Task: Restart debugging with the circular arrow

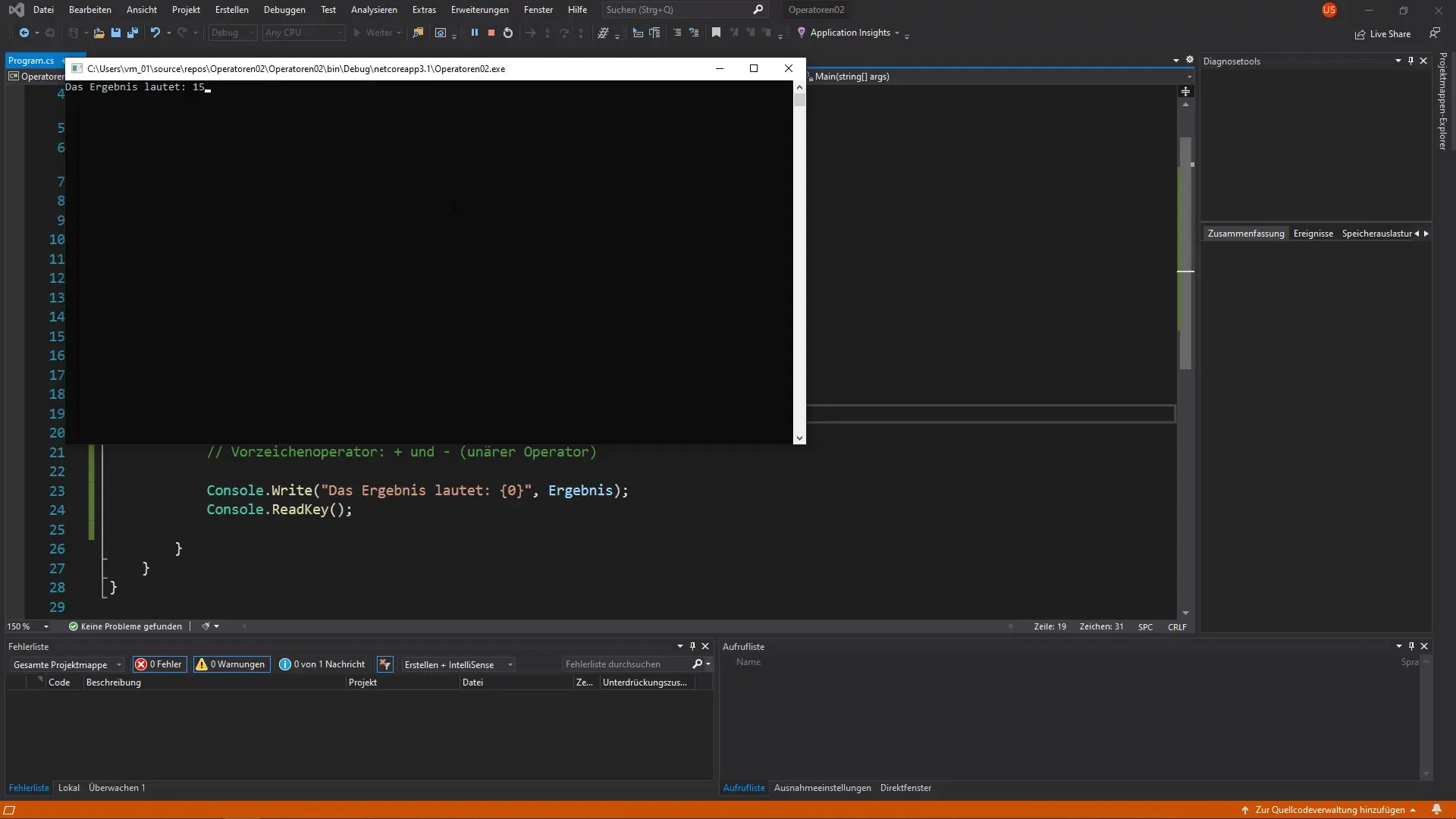Action: point(508,33)
